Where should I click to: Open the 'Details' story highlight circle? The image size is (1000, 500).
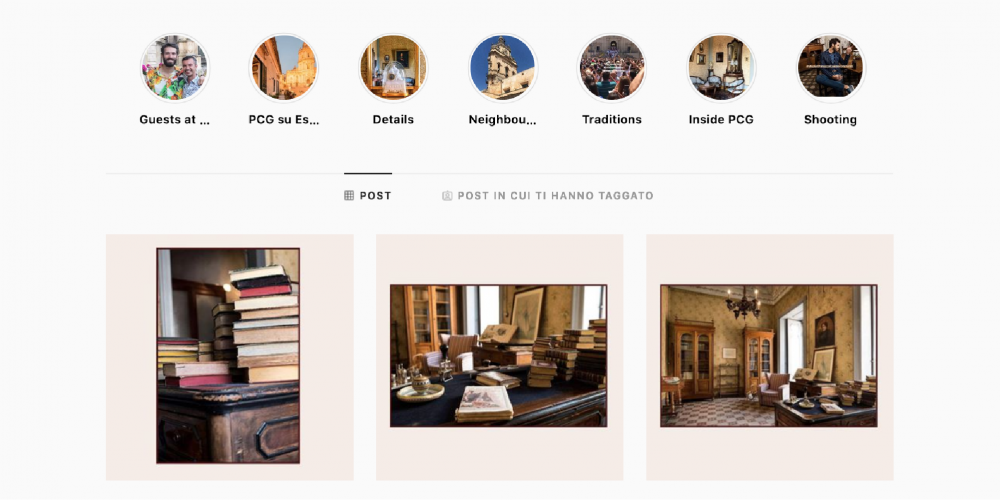pos(393,68)
